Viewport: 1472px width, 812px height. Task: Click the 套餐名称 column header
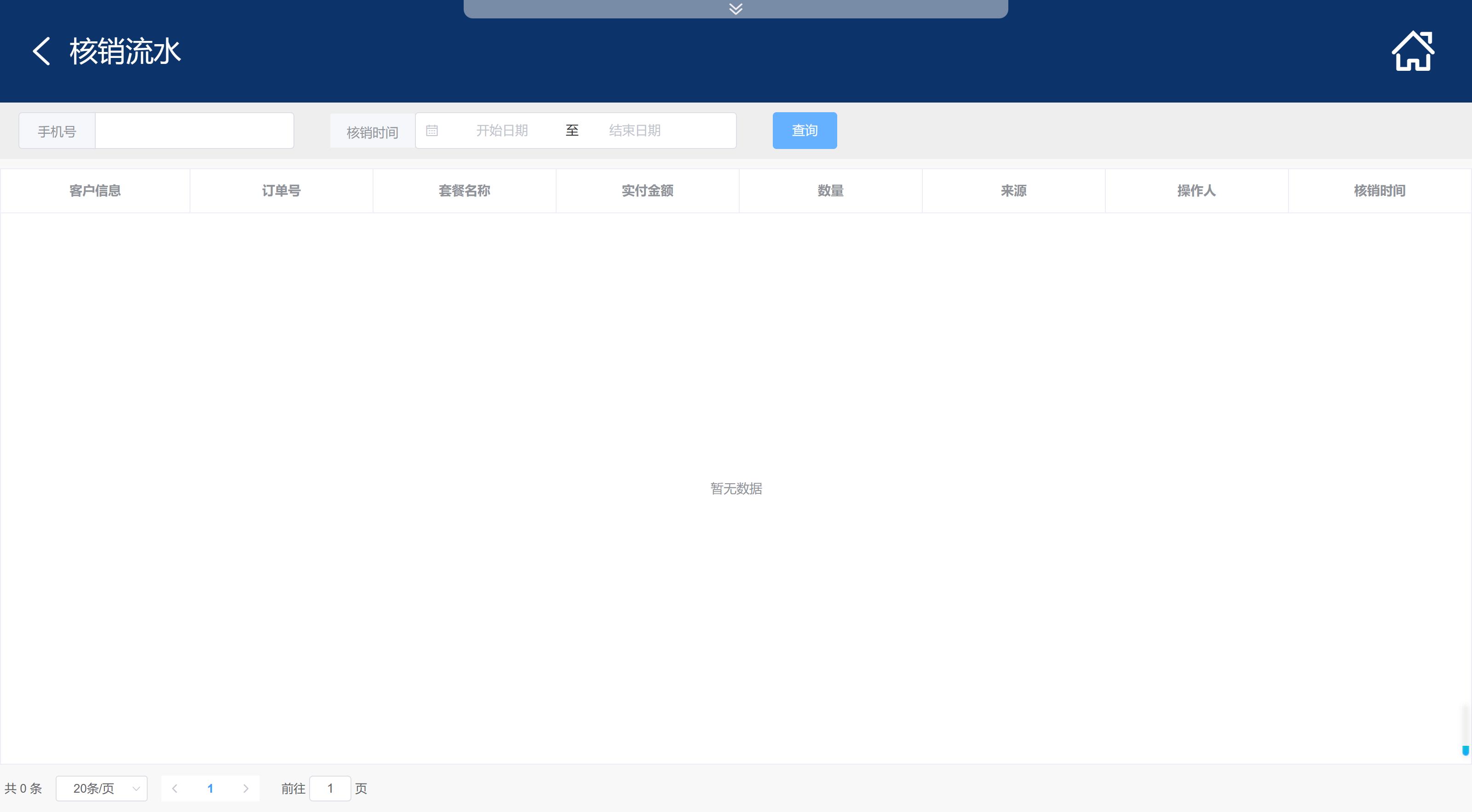(464, 191)
